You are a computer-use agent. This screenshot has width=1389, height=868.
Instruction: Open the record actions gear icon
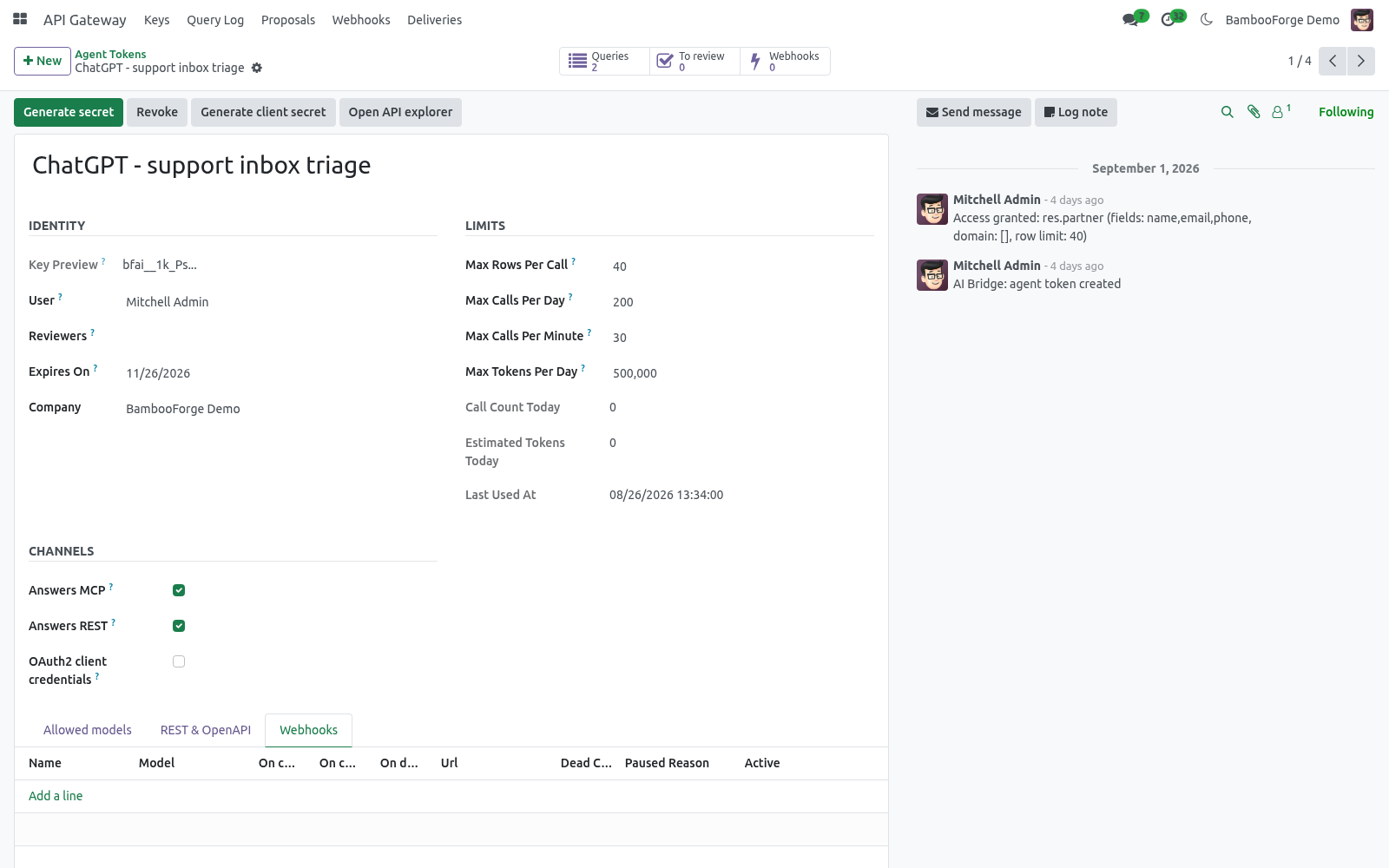257,68
